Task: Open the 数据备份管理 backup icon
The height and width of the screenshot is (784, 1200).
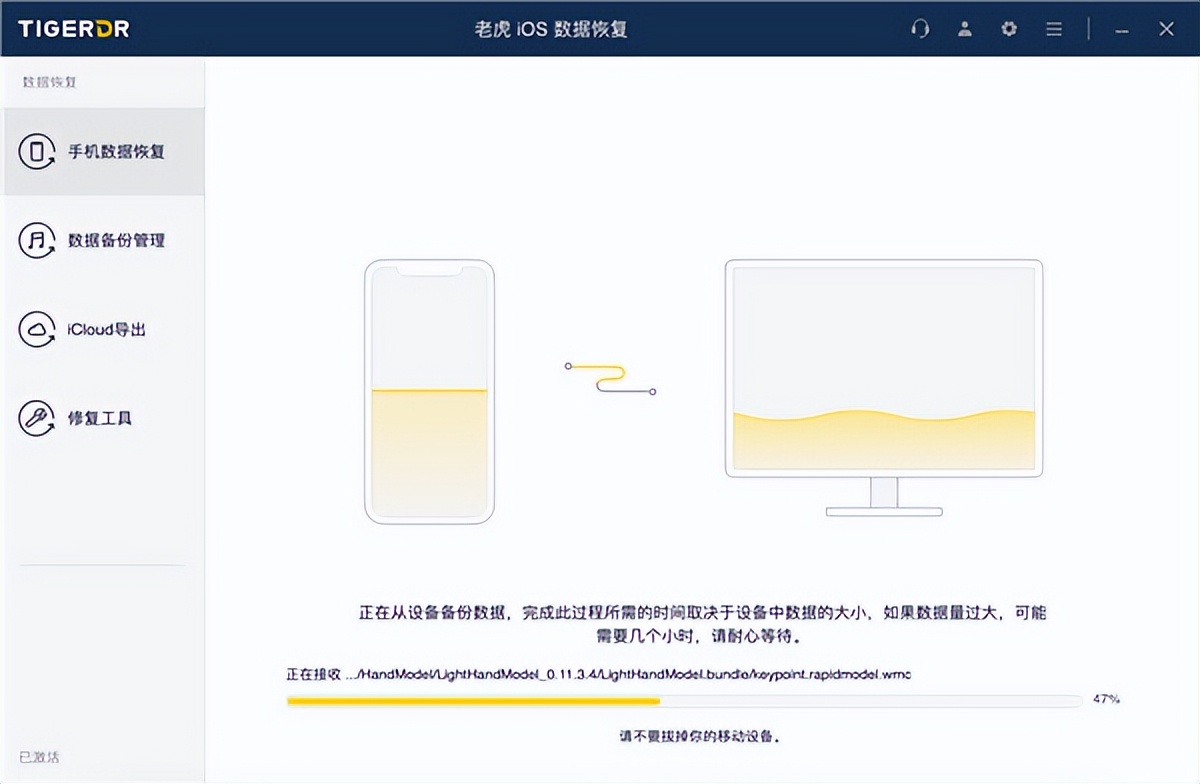Action: click(x=35, y=240)
